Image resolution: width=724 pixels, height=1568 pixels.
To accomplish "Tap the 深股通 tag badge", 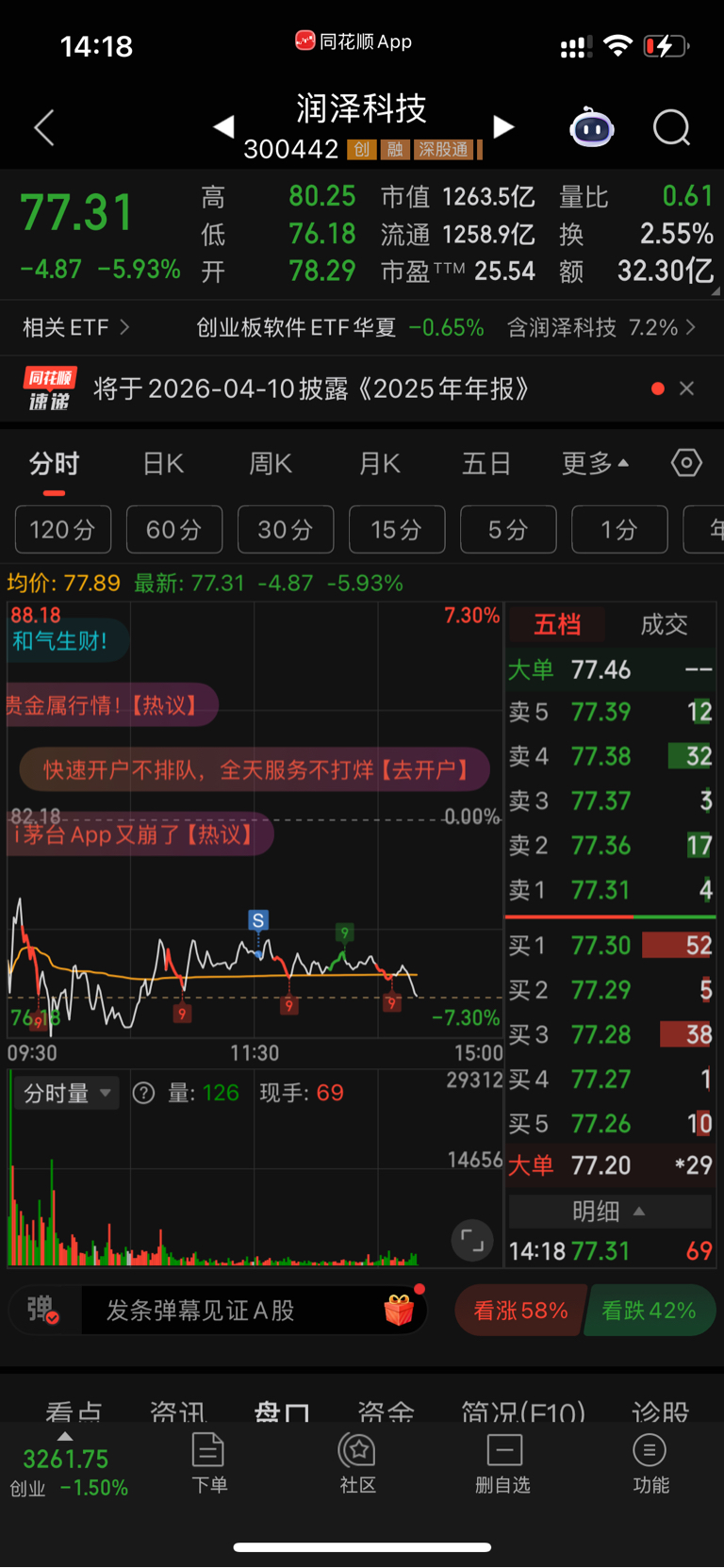I will click(x=443, y=150).
